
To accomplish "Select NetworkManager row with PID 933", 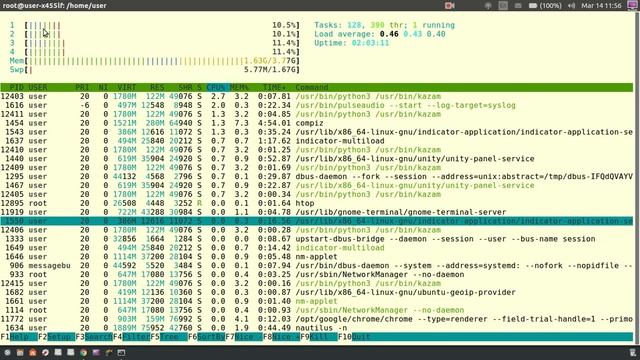I will (317, 275).
